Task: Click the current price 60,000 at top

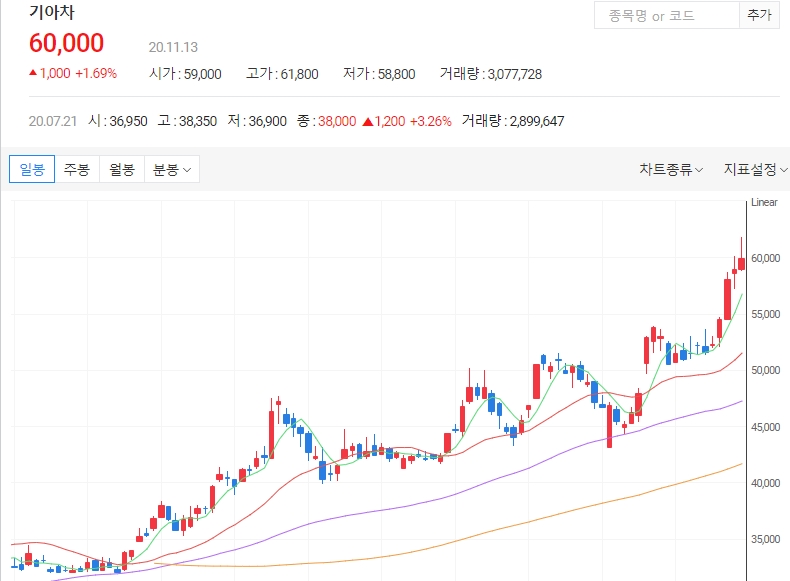Action: 67,43
